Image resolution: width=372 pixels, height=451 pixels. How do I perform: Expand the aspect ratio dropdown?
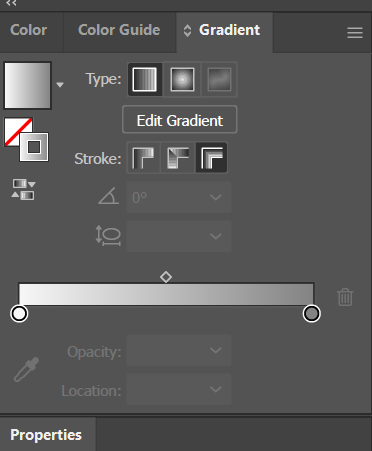tap(179, 236)
